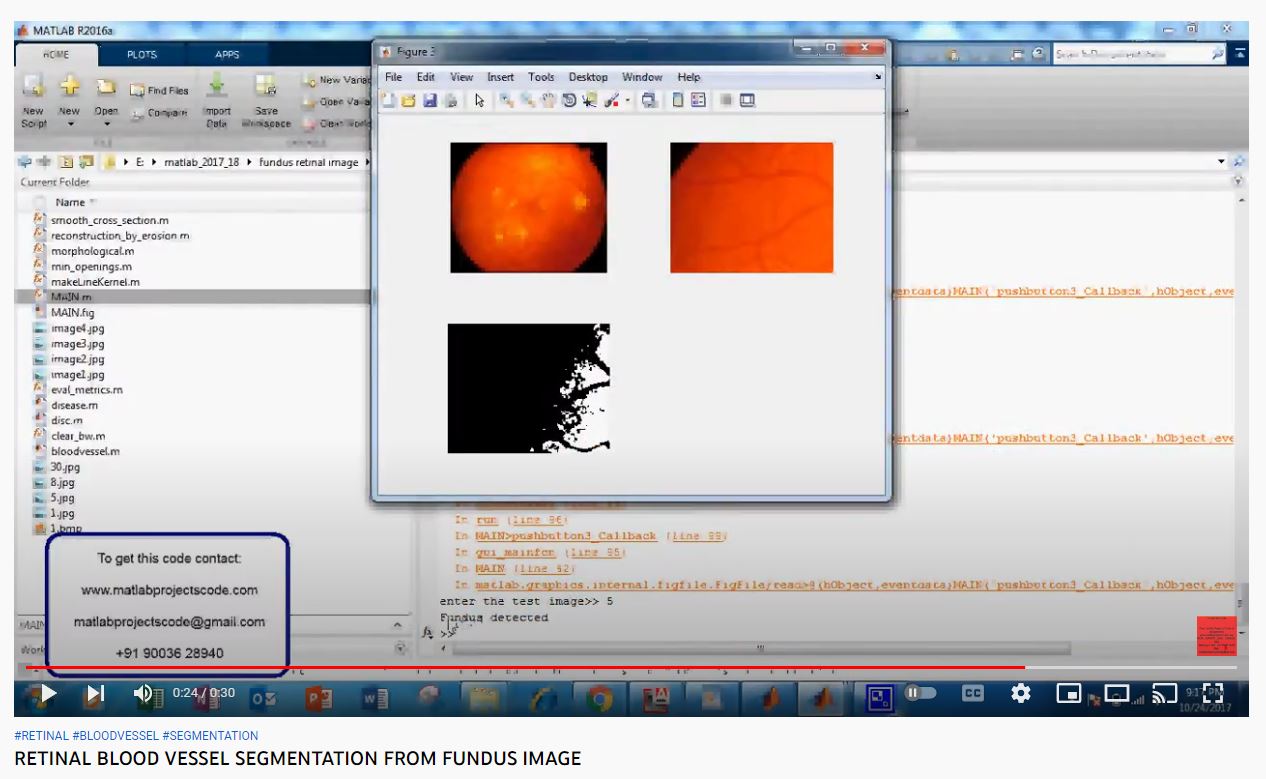Click Save Figure icon in Figure 3 toolbar
Screen dimensions: 1266x779
[429, 100]
